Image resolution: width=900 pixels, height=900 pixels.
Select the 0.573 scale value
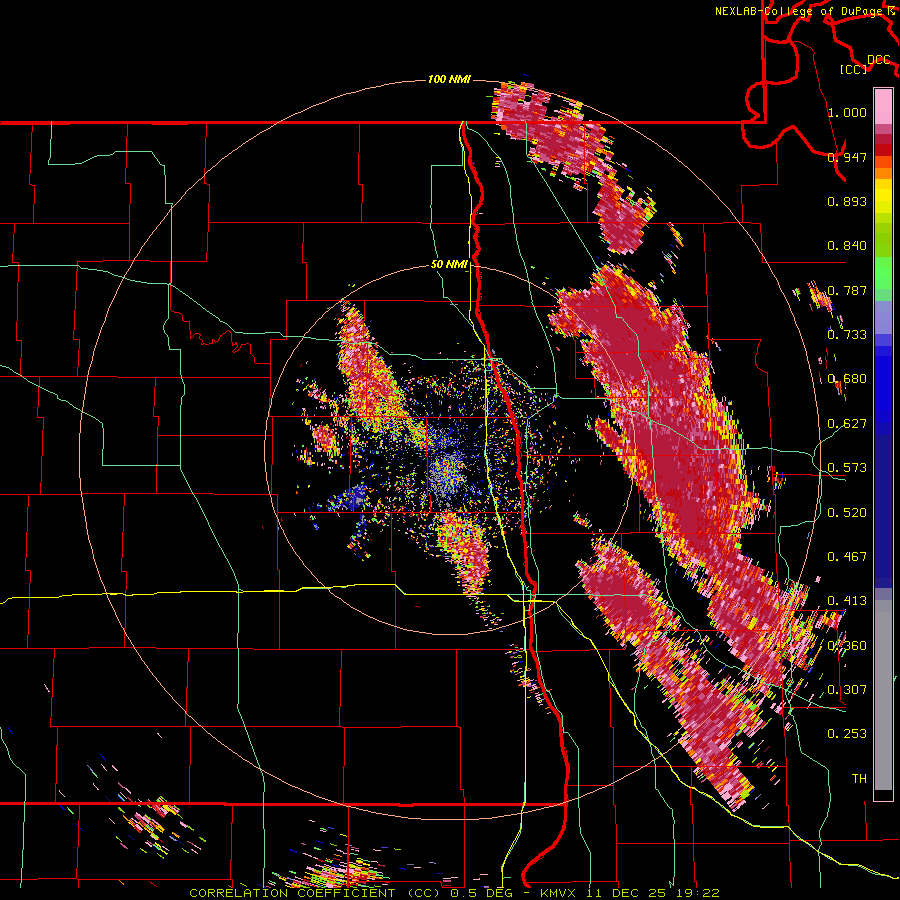click(847, 468)
